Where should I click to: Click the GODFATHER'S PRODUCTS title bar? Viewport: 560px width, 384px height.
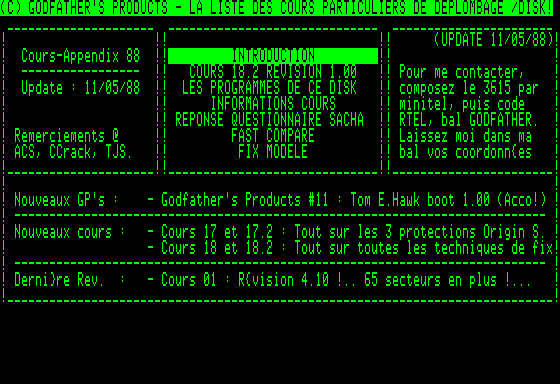[x=276, y=8]
